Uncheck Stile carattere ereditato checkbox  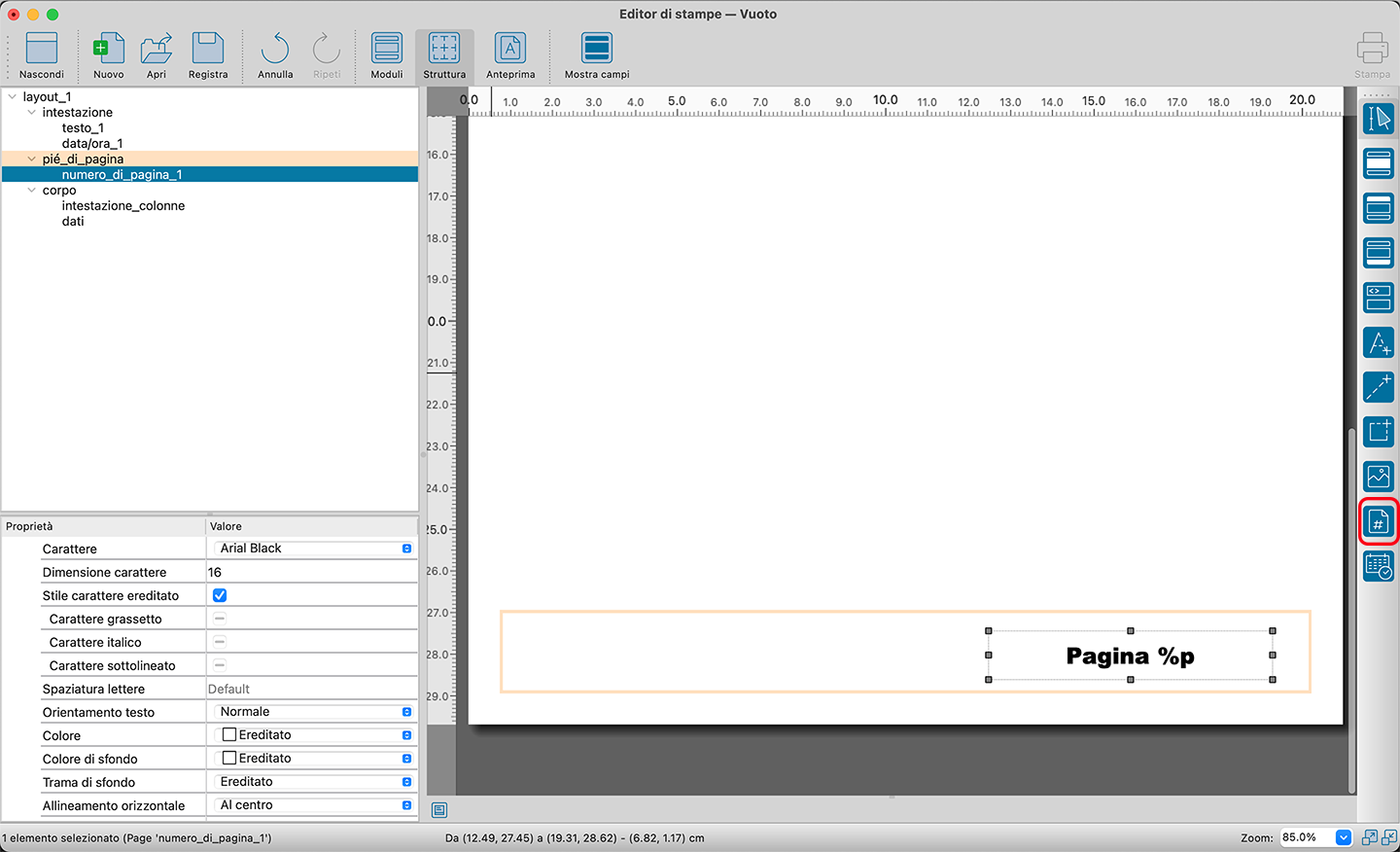point(220,595)
